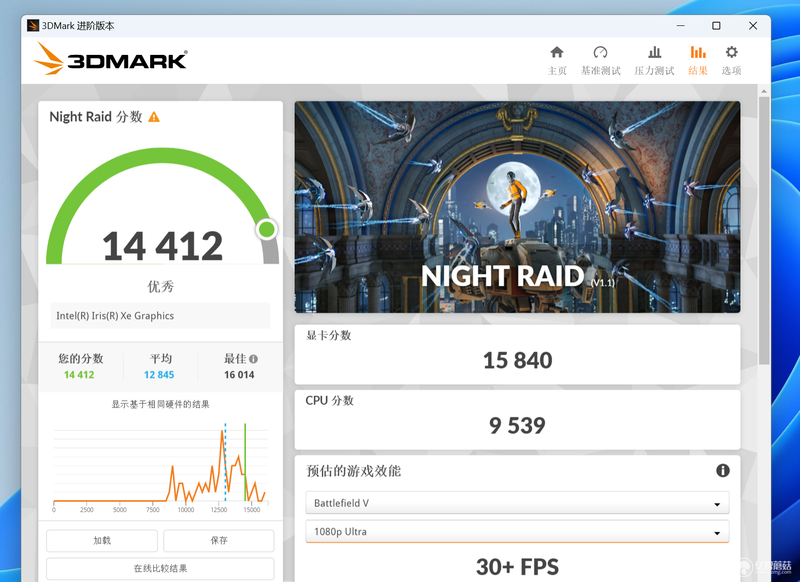Switch to Benchmarks tab (基准测试)

601,60
